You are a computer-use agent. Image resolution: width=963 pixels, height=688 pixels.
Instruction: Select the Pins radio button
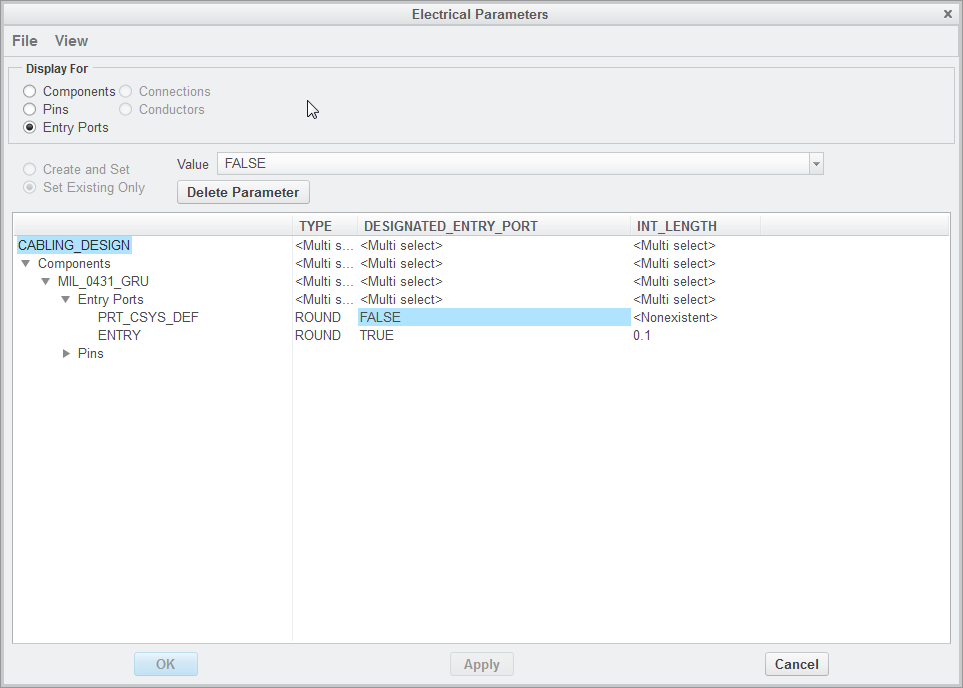(29, 109)
